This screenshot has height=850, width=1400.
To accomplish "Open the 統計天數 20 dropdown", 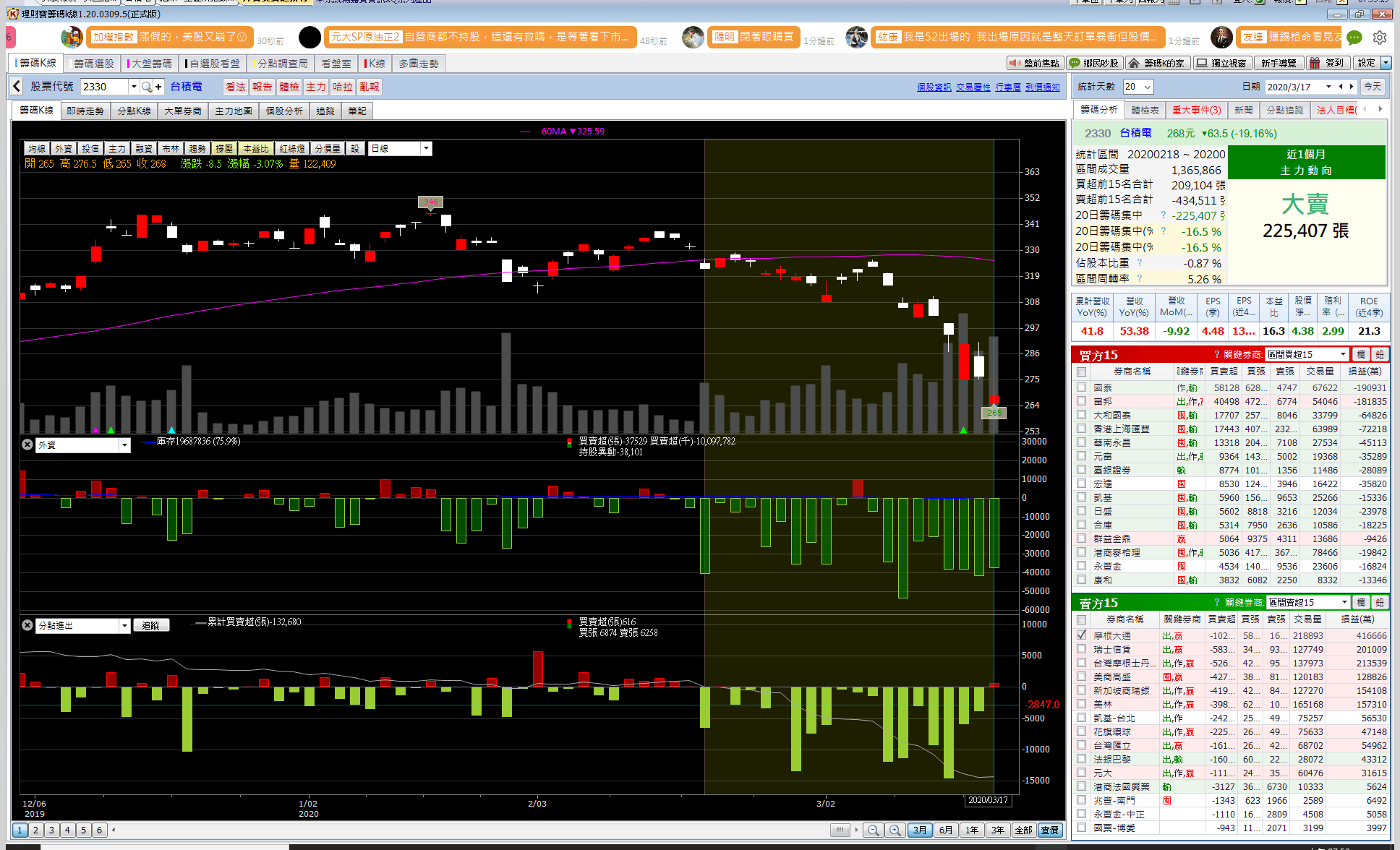I will click(x=1148, y=87).
